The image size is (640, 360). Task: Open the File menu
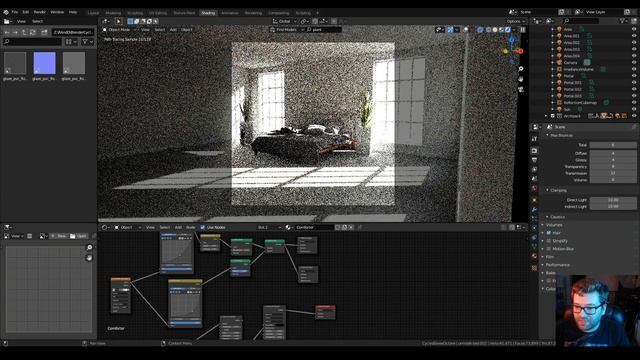tap(15, 12)
